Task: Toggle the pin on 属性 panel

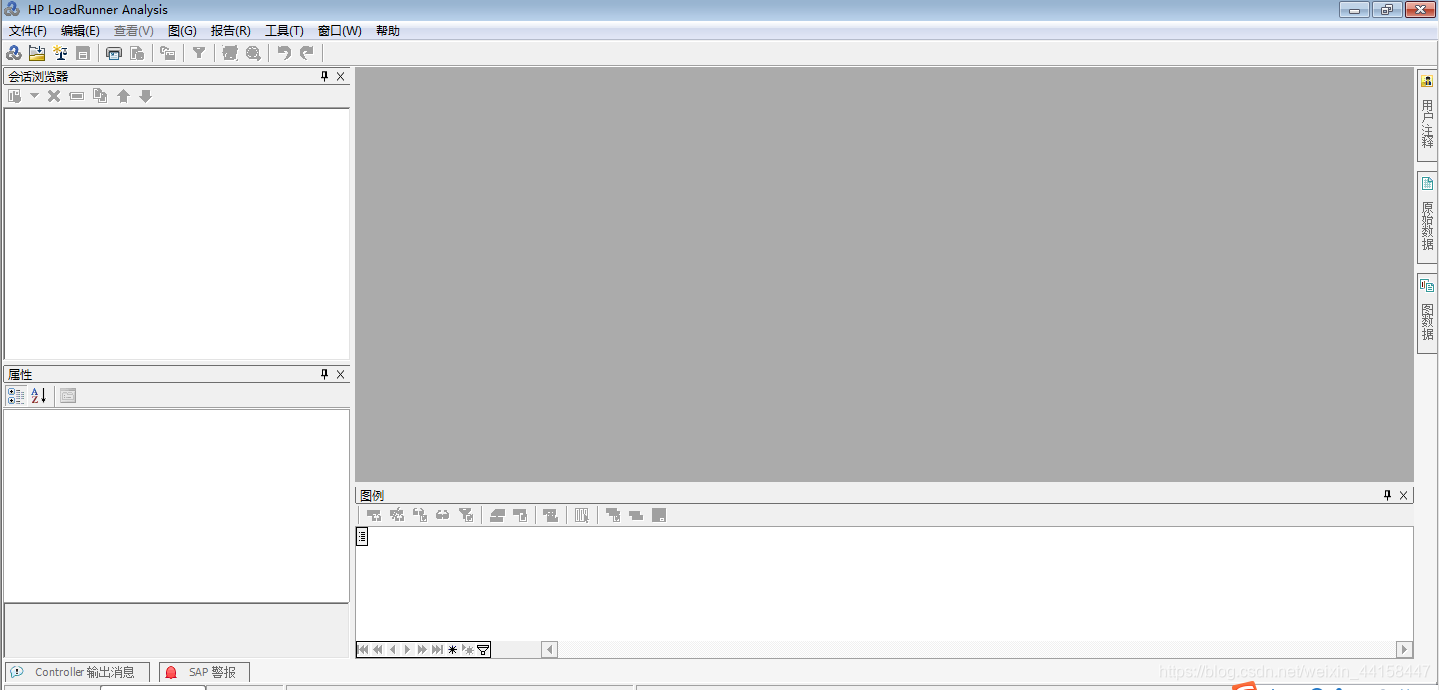Action: tap(324, 375)
